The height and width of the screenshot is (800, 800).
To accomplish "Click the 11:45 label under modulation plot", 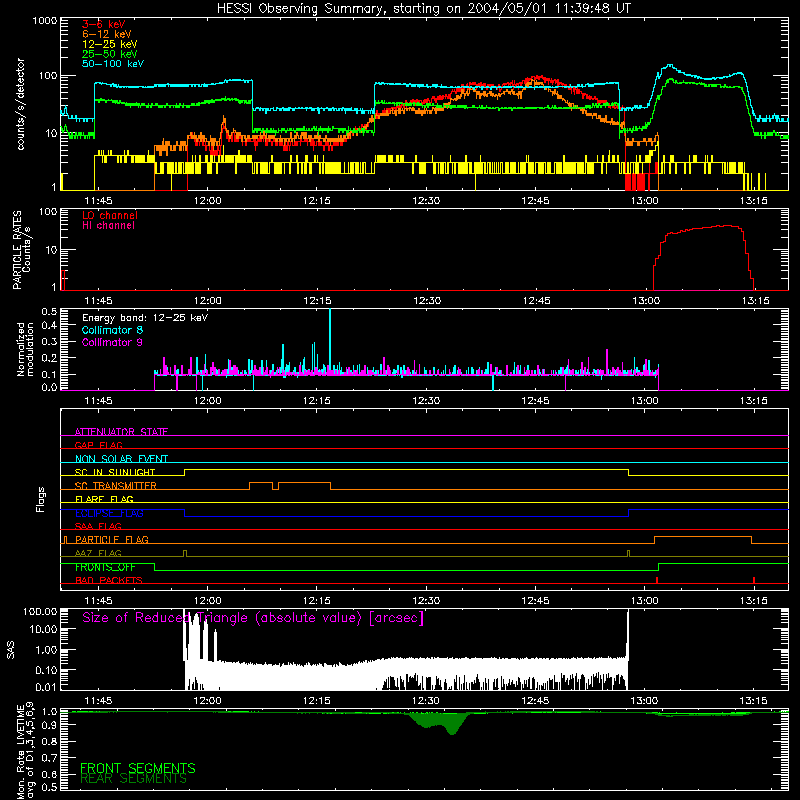I will tap(98, 401).
